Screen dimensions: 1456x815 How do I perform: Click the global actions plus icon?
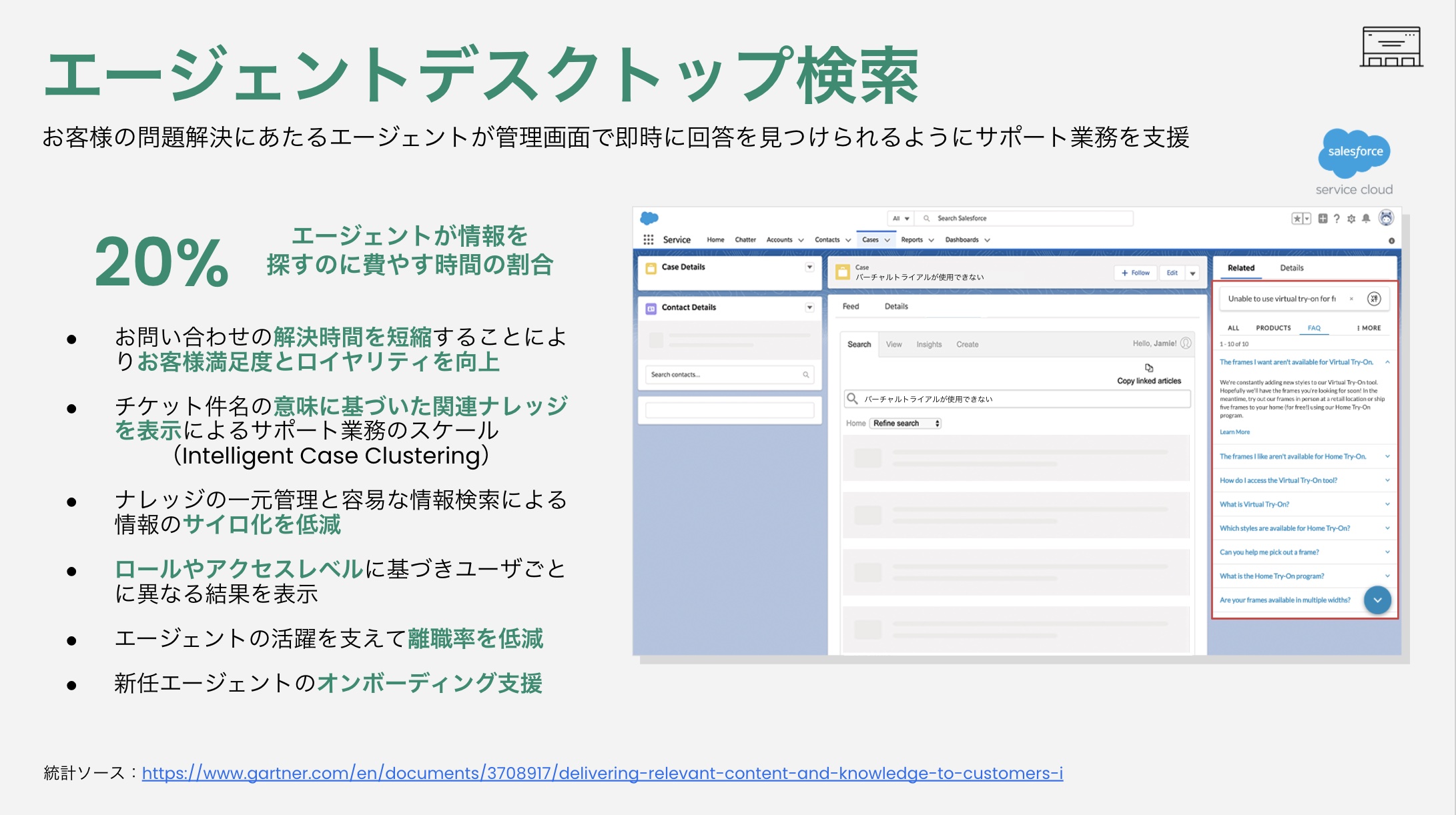point(1323,219)
